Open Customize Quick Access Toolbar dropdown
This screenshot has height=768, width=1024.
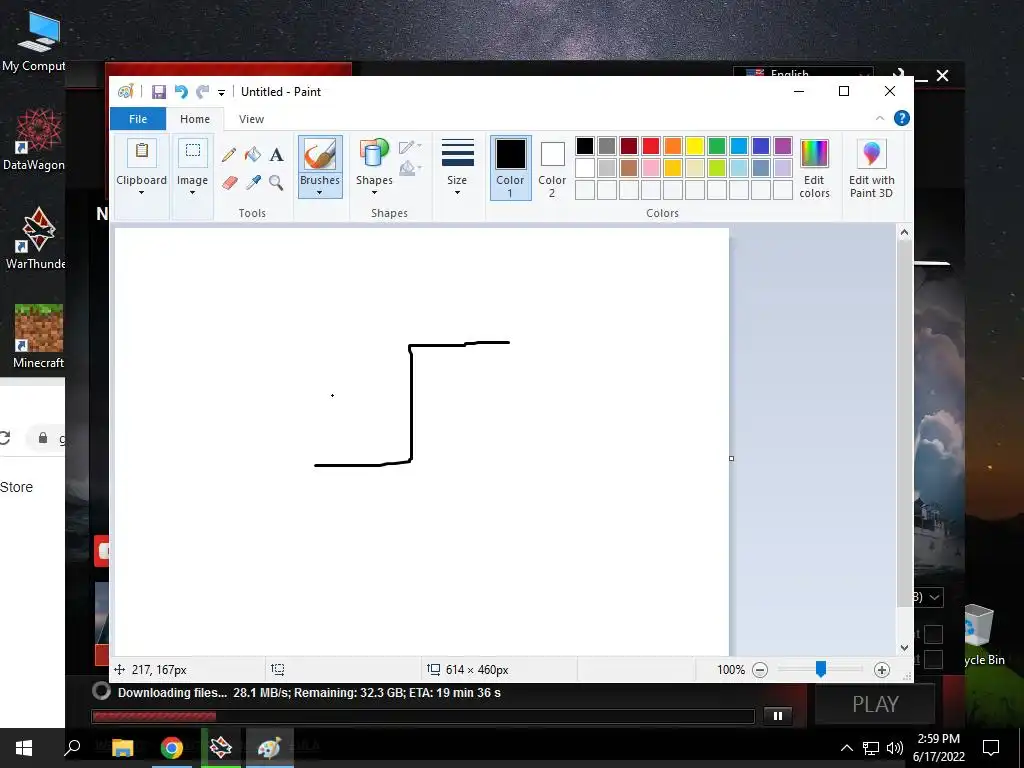(x=221, y=93)
